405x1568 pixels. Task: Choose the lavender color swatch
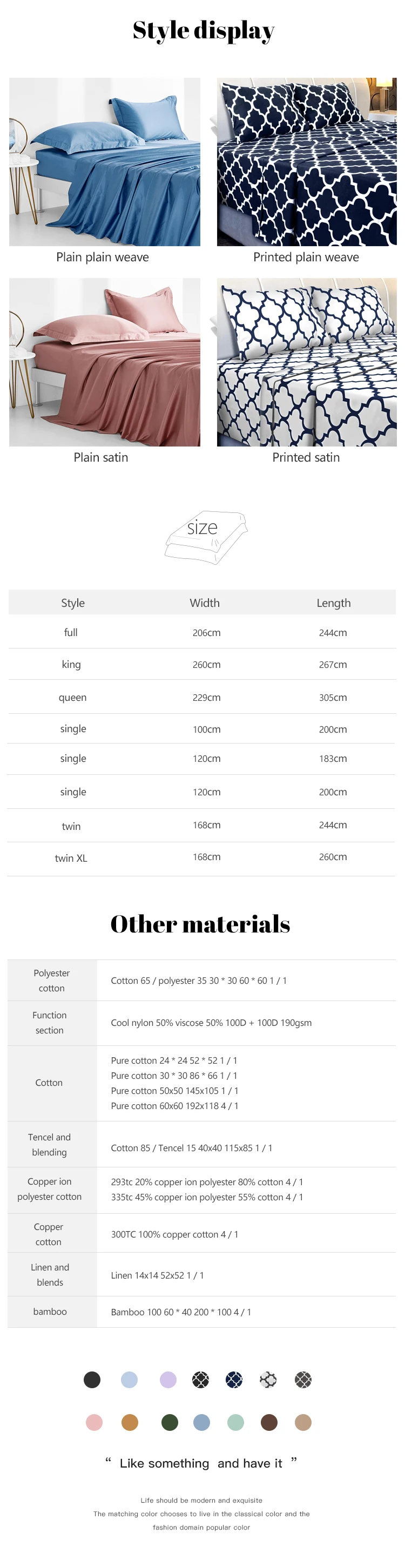[x=168, y=1380]
